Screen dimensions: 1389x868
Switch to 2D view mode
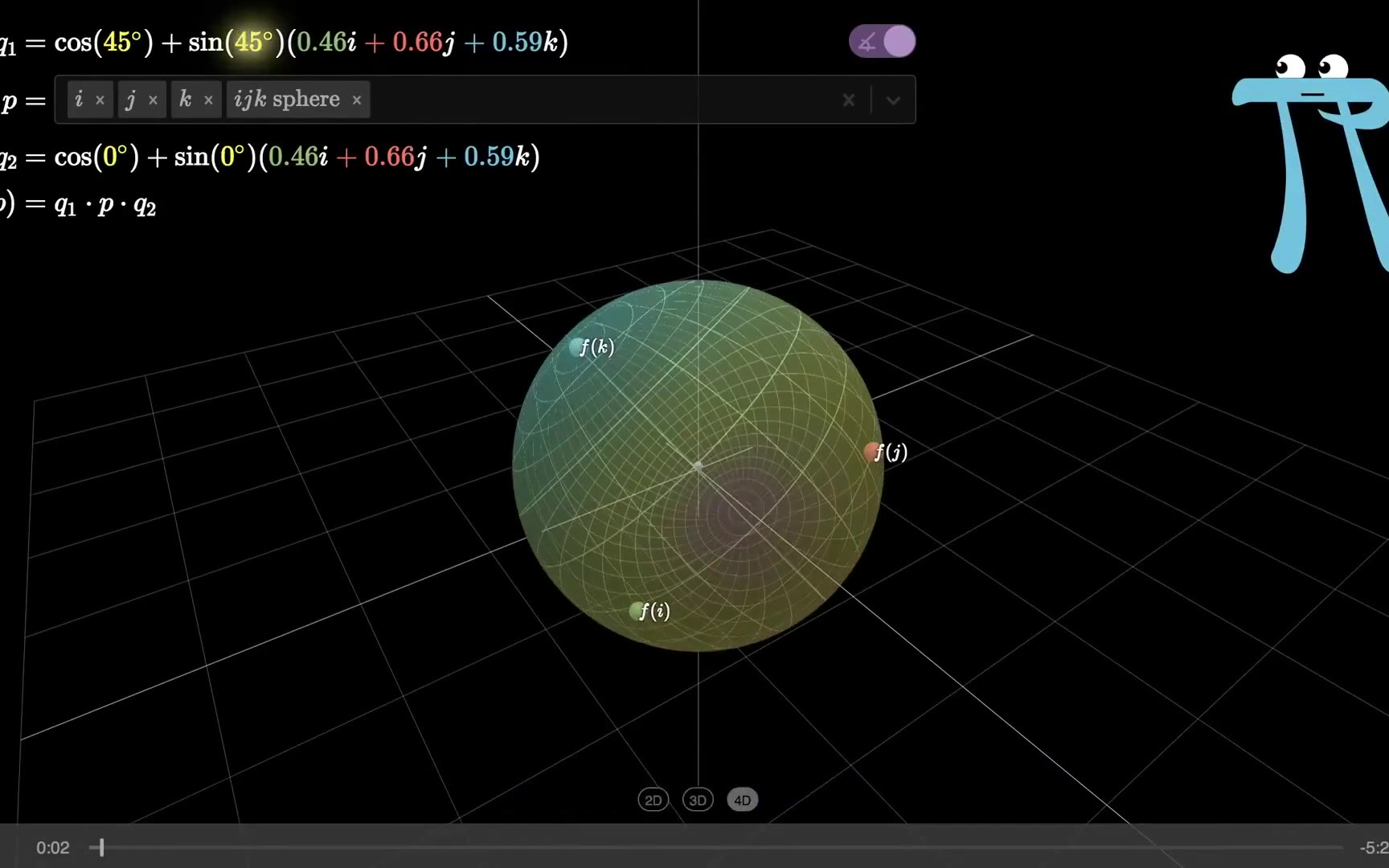coord(653,800)
